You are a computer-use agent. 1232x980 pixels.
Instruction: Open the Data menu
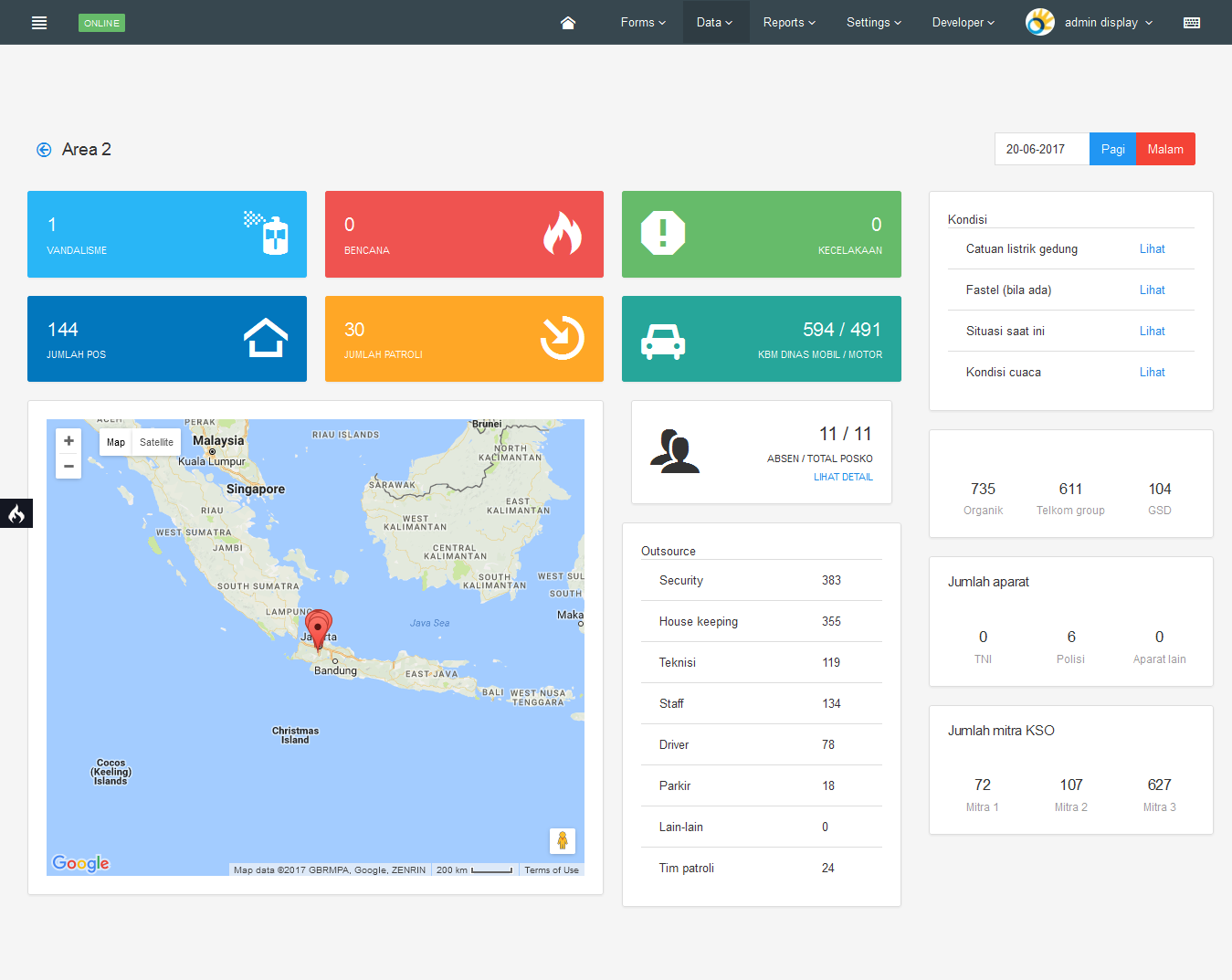[x=715, y=23]
